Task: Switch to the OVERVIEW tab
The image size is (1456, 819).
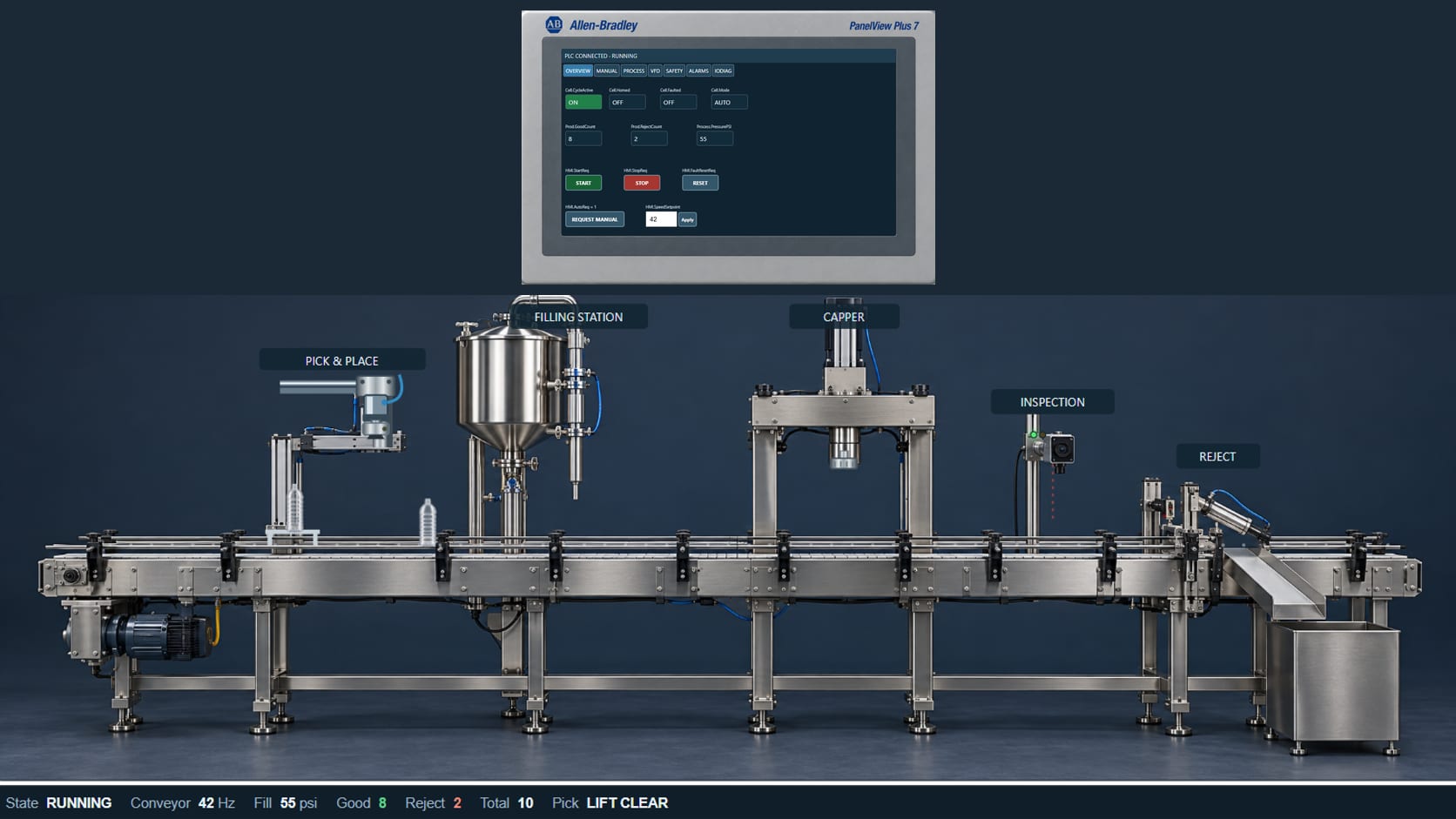Action: 577,70
